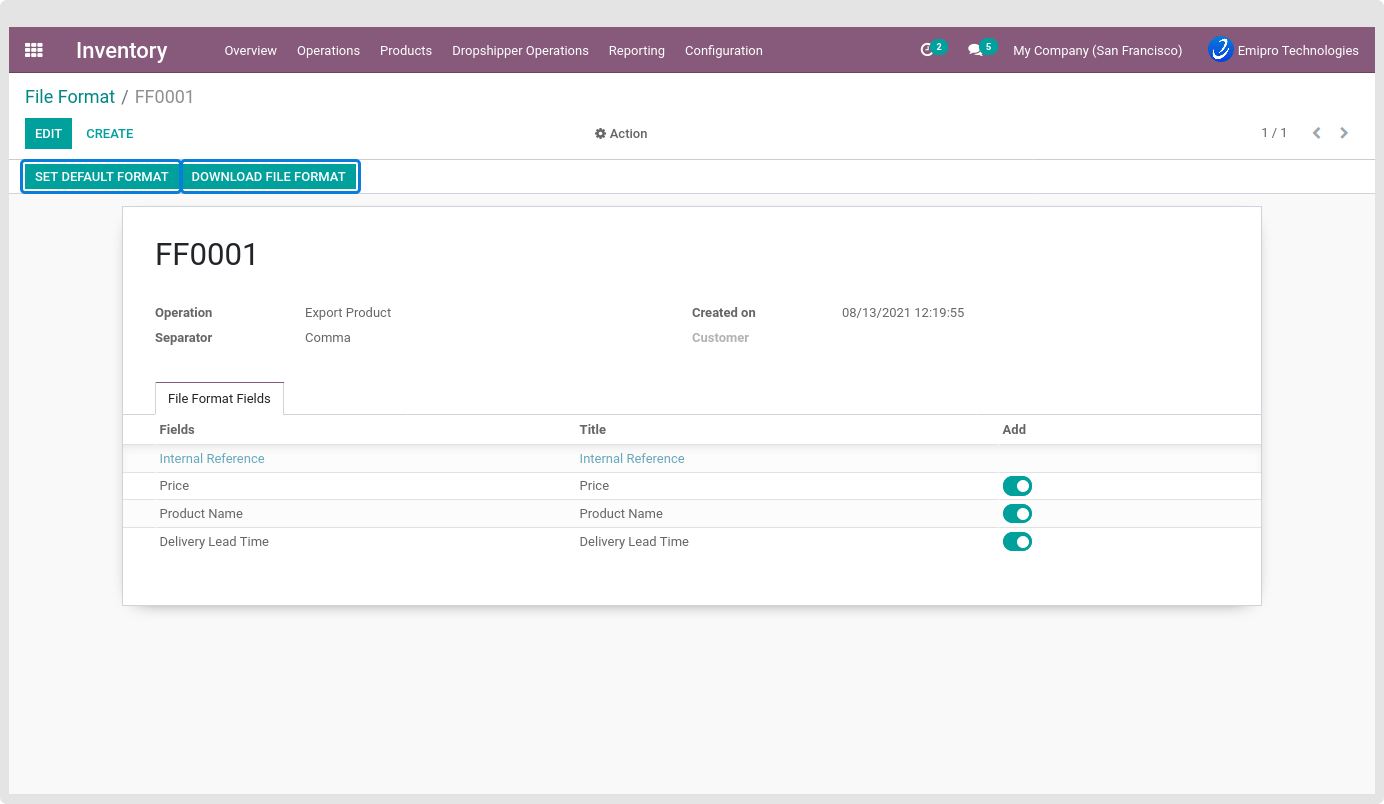Screen dimensions: 1384x804
Task: Open the Dropshipper Operations menu
Action: tap(520, 51)
